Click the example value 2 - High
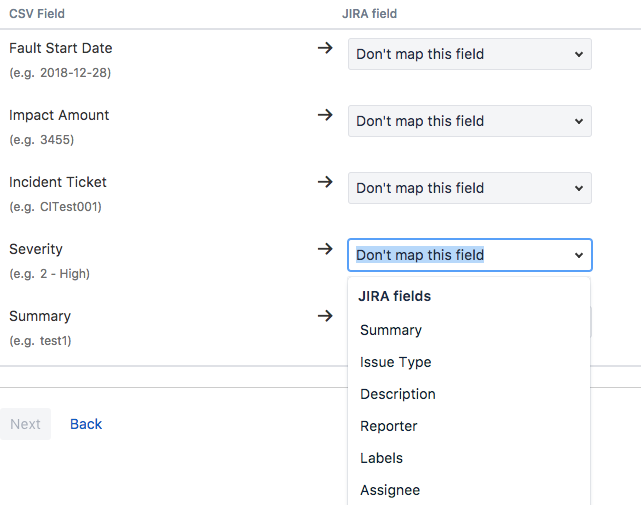Screen dimensions: 641x505 pyautogui.click(x=63, y=274)
